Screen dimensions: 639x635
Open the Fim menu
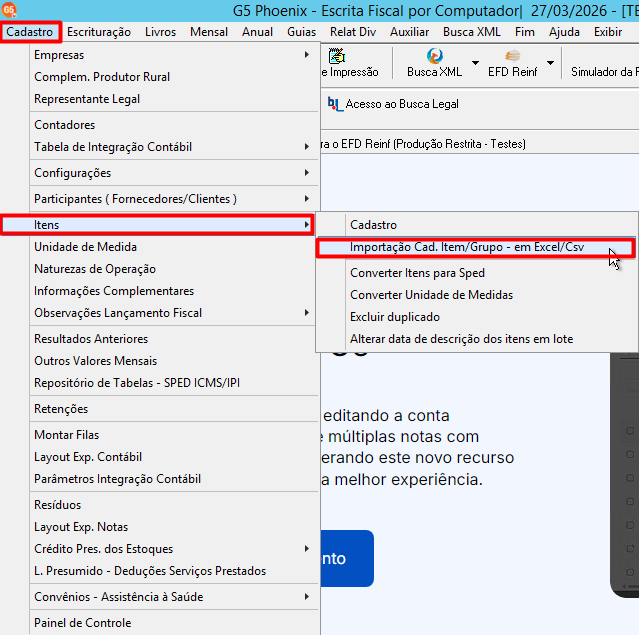[525, 32]
